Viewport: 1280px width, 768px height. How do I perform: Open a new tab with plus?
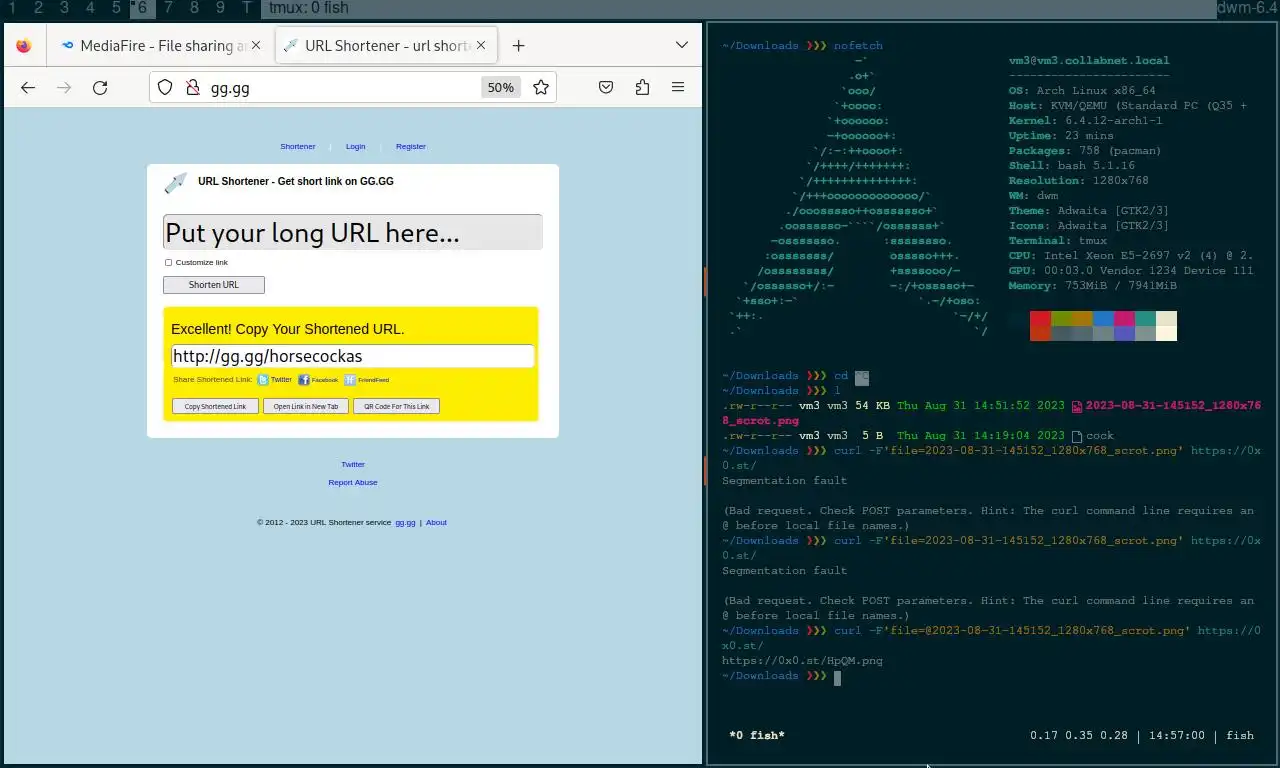(x=518, y=46)
